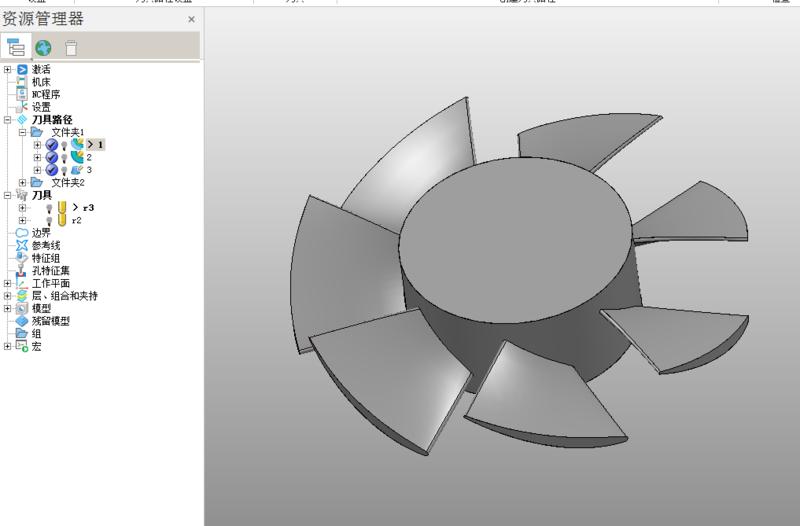Click the 残留模型 stock models icon
Screen dimensions: 800x526
[21, 321]
